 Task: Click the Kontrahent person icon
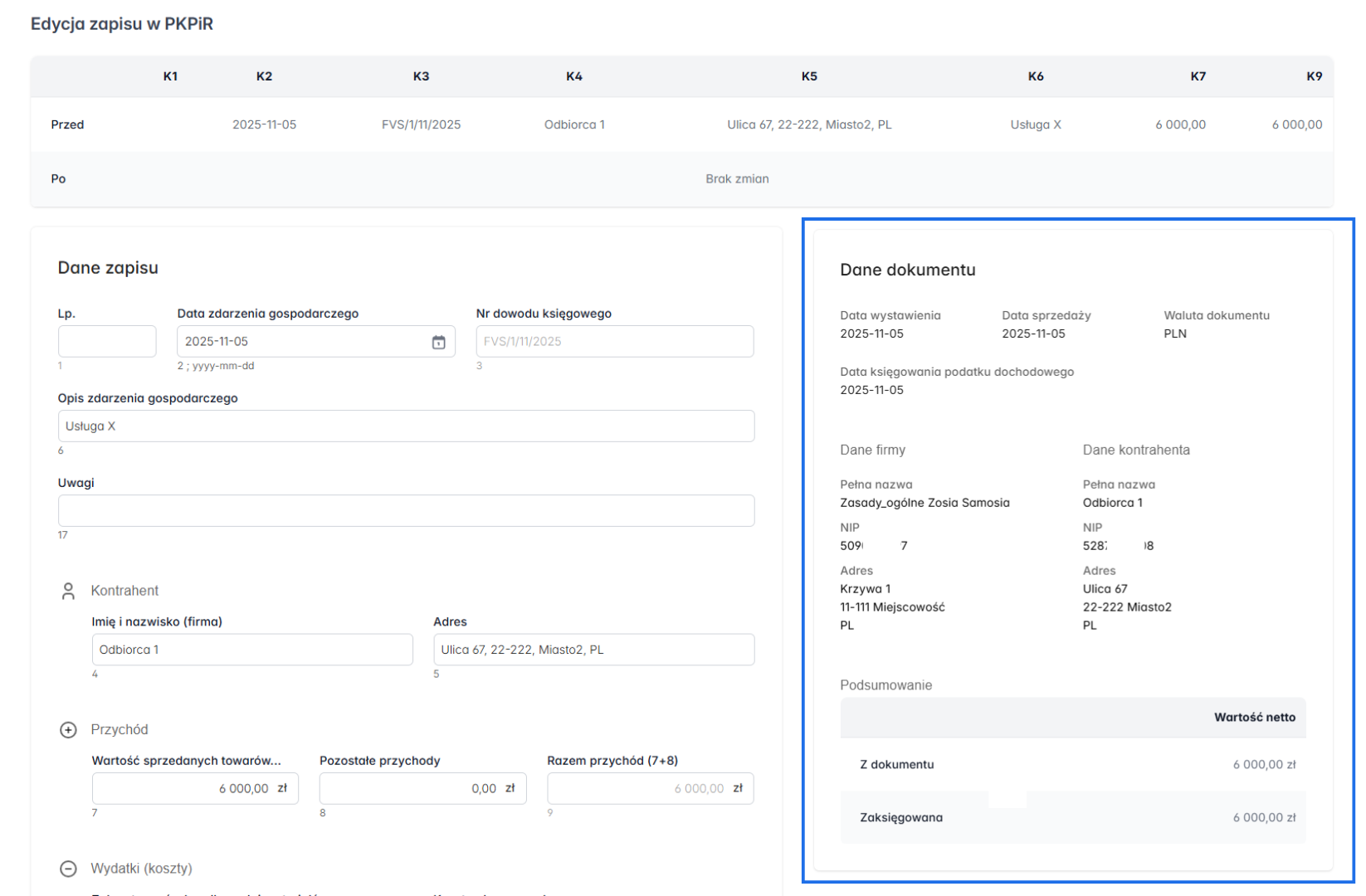pyautogui.click(x=68, y=591)
